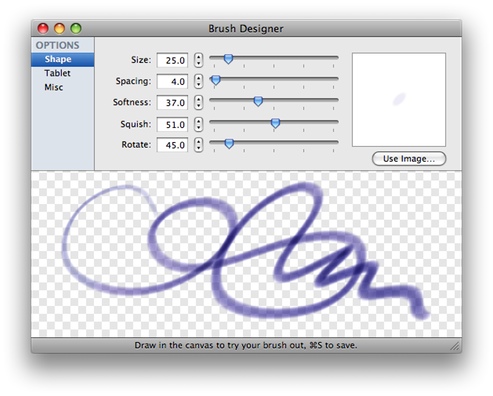This screenshot has width=493, height=396.
Task: Click the Rotate stepper arrows
Action: tap(199, 145)
